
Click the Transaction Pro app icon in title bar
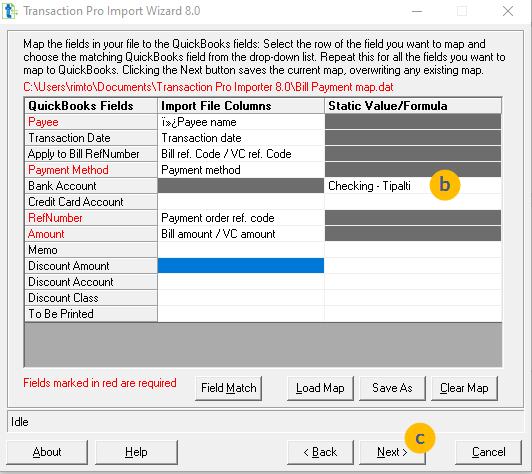tap(10, 11)
